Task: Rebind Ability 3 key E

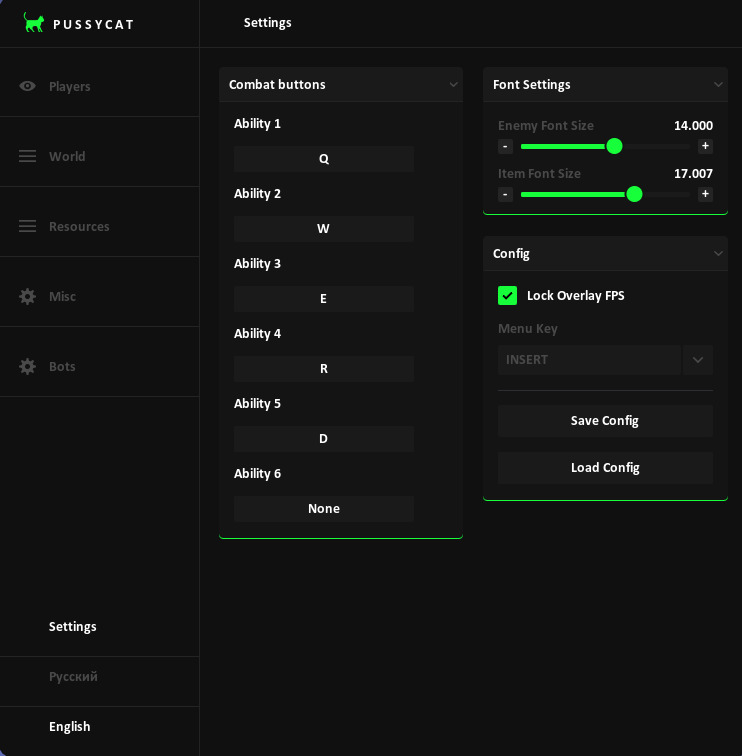Action: tap(324, 298)
